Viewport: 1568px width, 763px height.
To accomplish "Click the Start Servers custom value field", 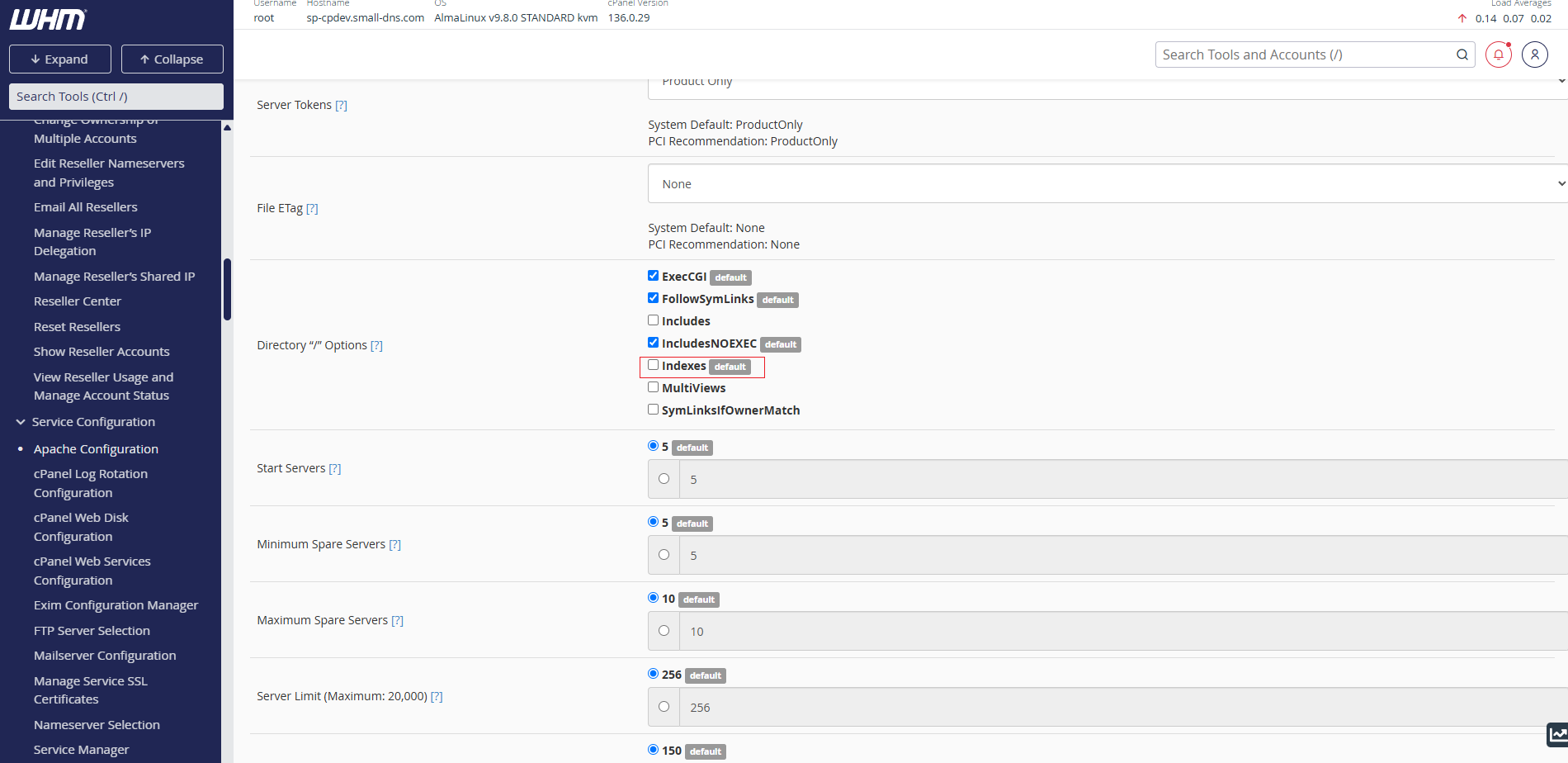I will (x=1123, y=479).
